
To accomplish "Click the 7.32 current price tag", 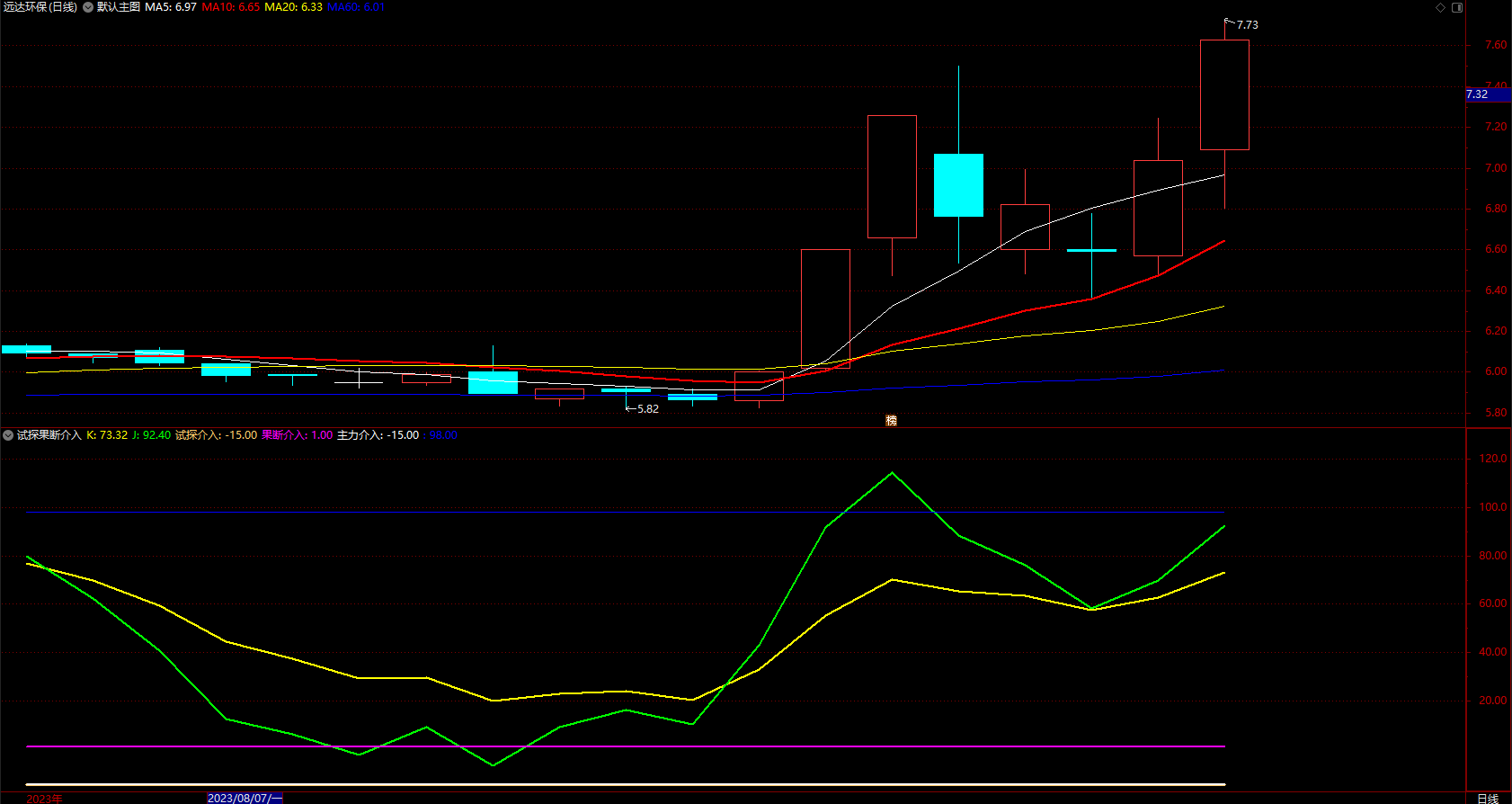I will pyautogui.click(x=1477, y=94).
